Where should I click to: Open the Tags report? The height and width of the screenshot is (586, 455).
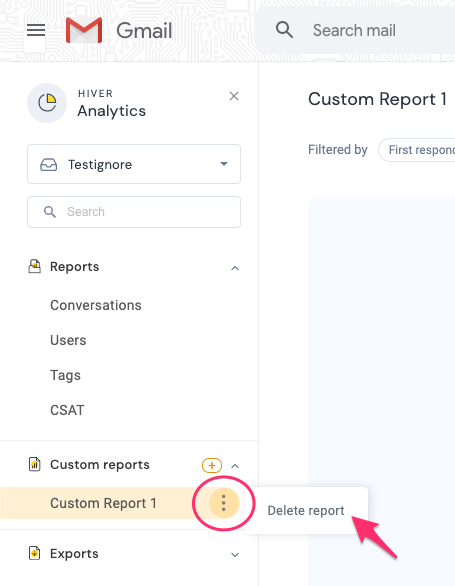[65, 375]
